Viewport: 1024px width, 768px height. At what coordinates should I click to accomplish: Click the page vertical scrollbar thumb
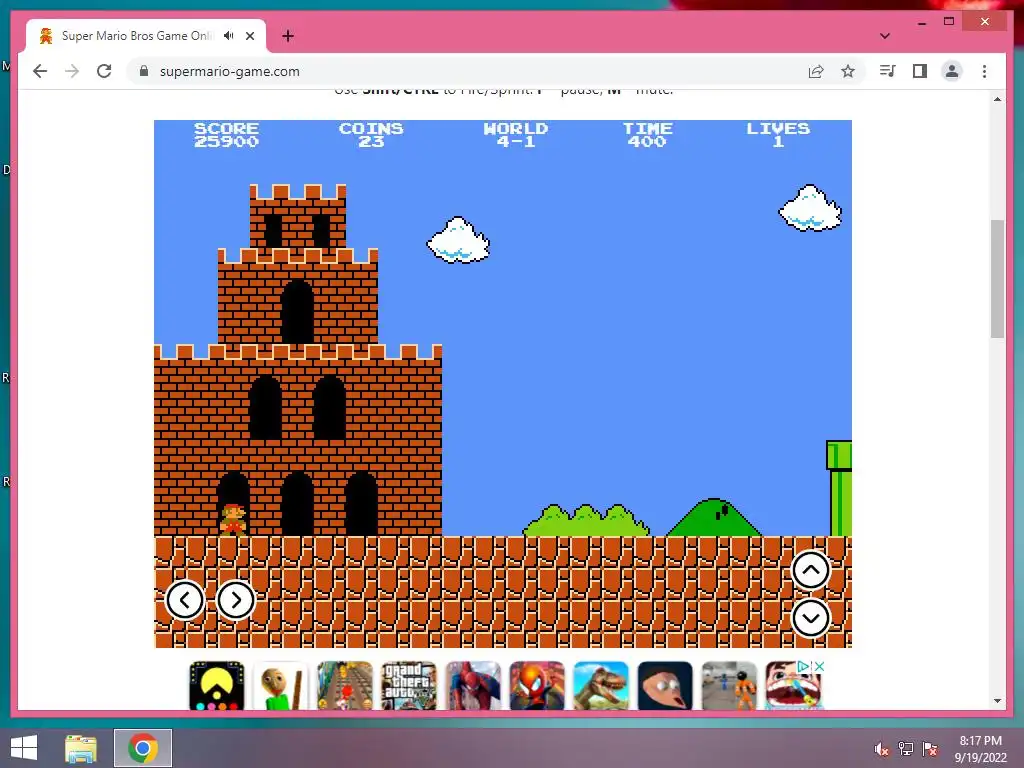pyautogui.click(x=997, y=279)
